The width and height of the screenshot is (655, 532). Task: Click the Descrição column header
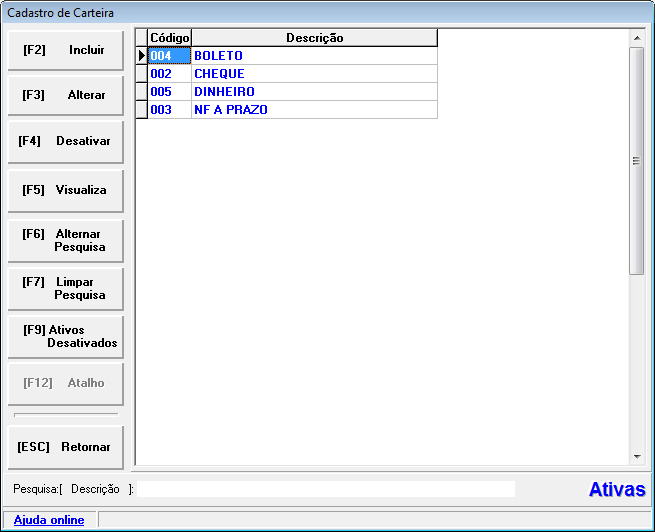tap(314, 38)
